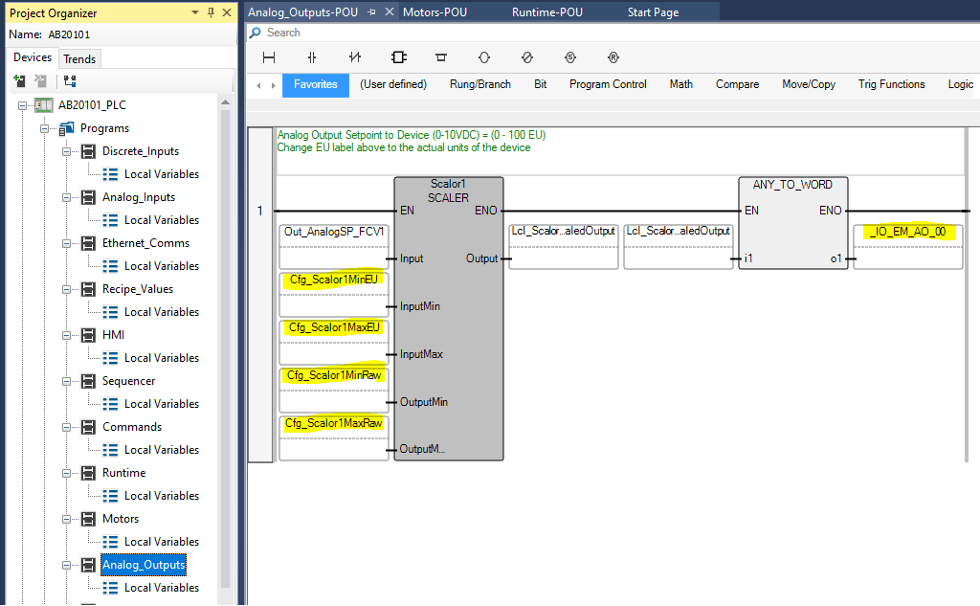Select the reset coil icon

point(613,57)
